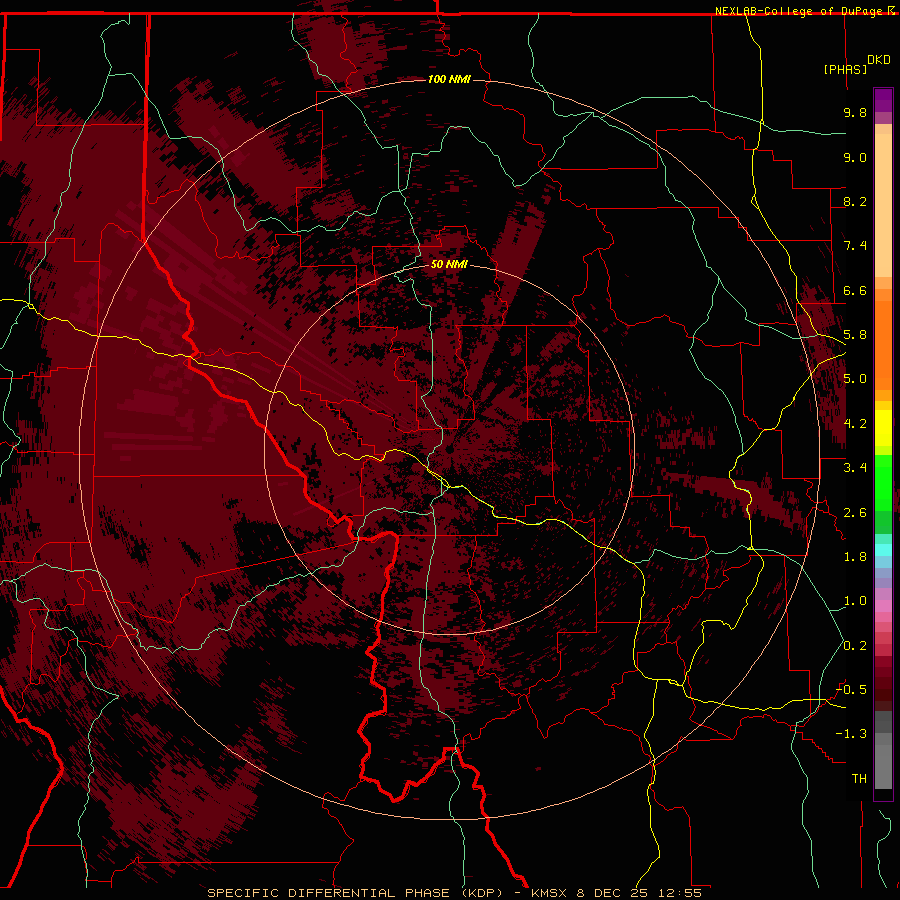Click the 9.8 legend value
900x900 pixels.
[855, 112]
